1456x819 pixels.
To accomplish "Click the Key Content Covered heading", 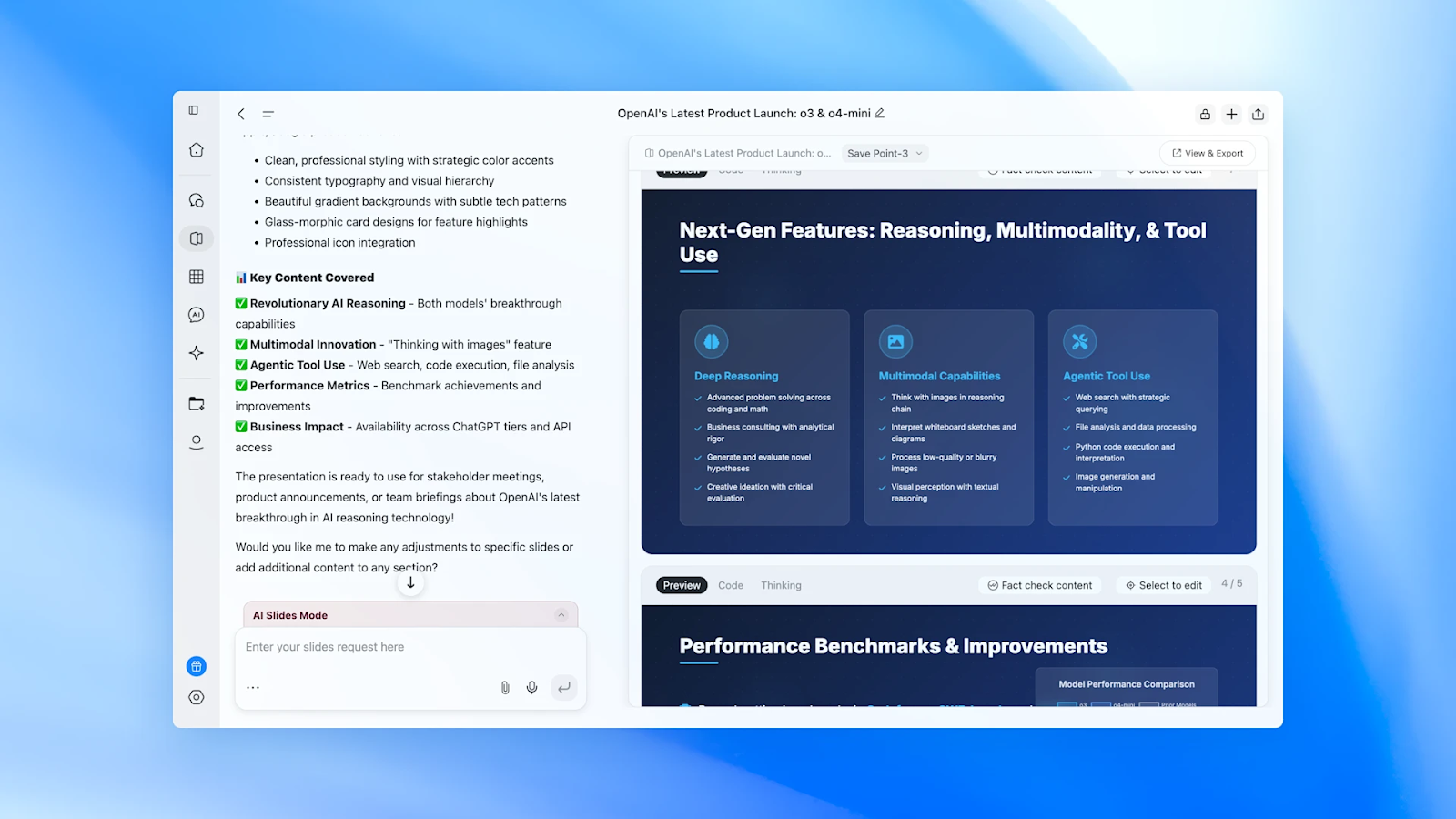I will 305,278.
